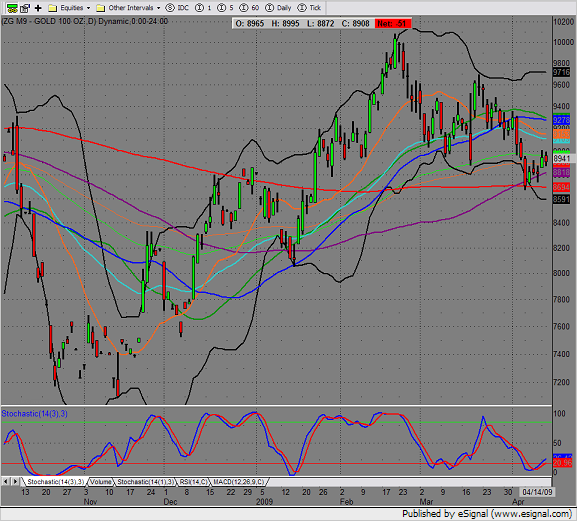Select the 5-minute interval button

225,8
